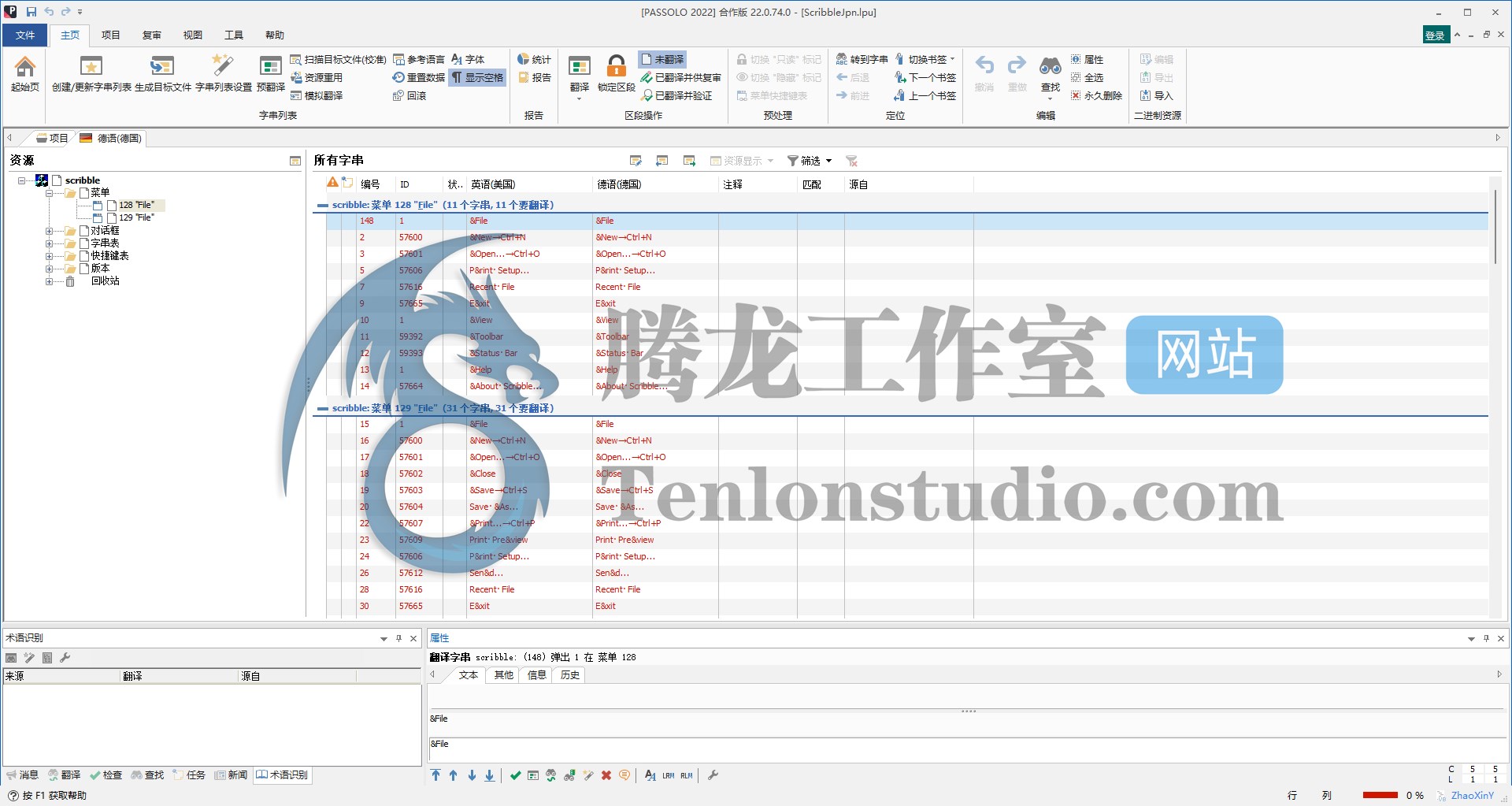Click 永久删除 delete permanently

[x=1095, y=95]
